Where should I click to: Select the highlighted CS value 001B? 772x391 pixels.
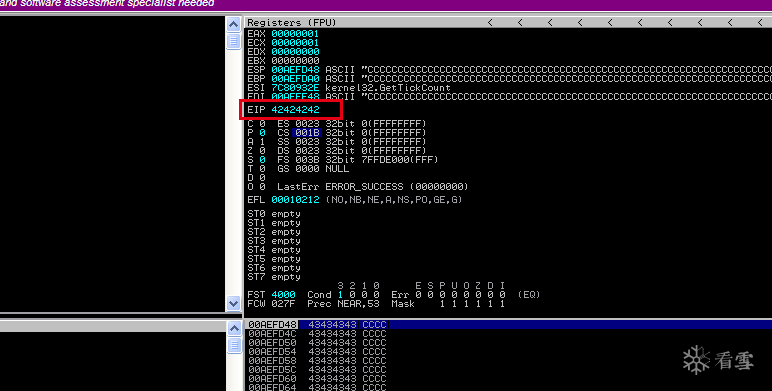pyautogui.click(x=307, y=132)
